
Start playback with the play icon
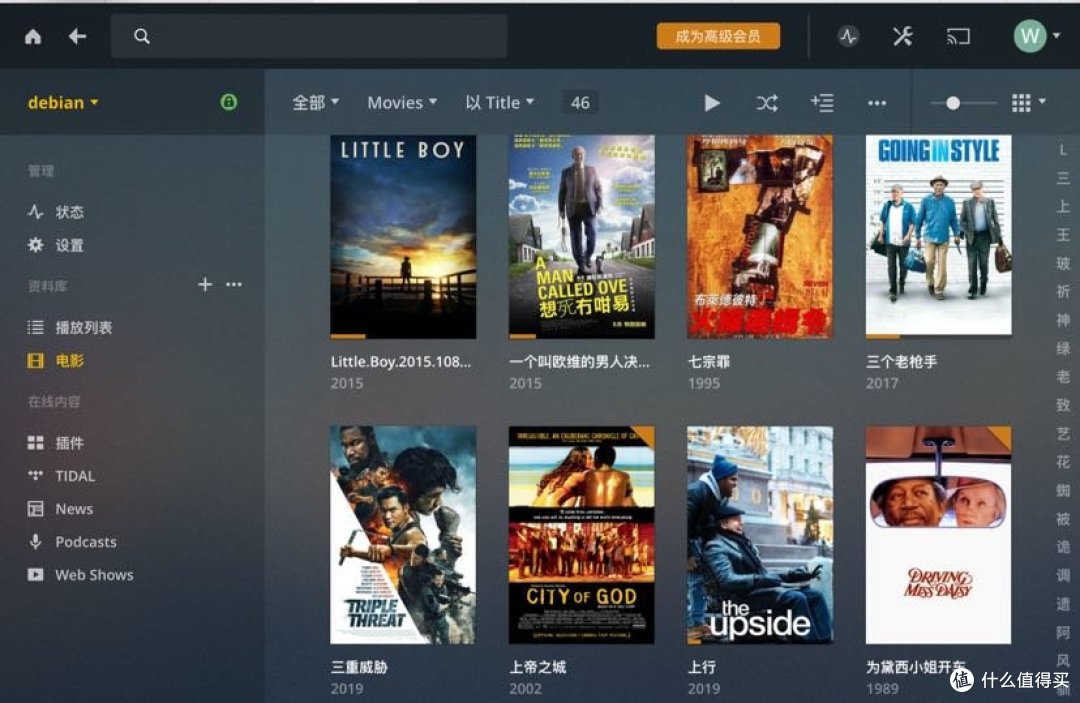(x=712, y=102)
